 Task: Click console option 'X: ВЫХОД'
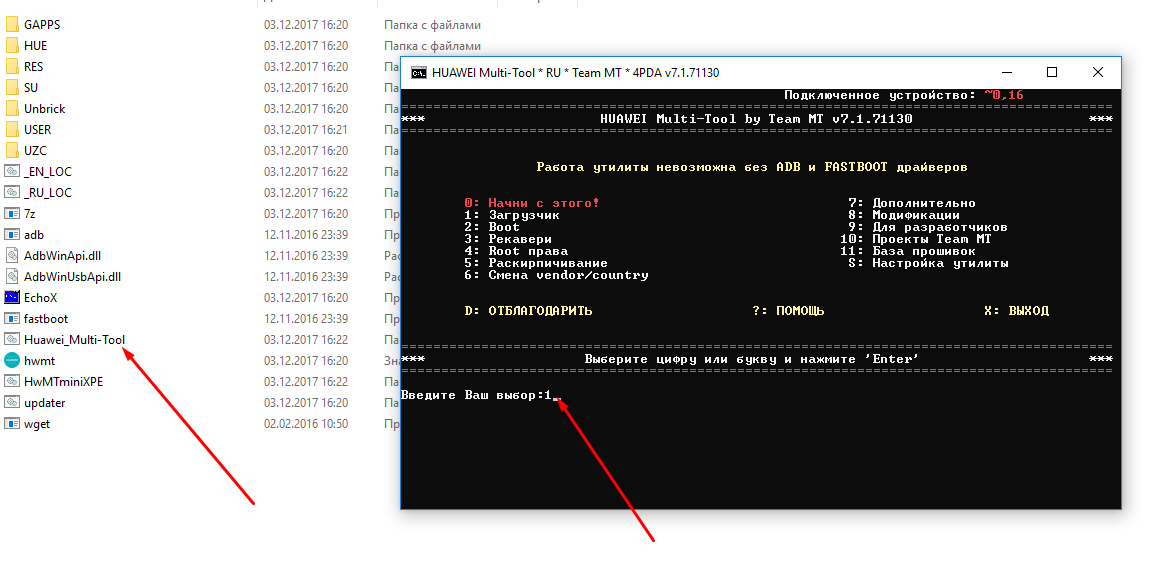click(x=1016, y=311)
